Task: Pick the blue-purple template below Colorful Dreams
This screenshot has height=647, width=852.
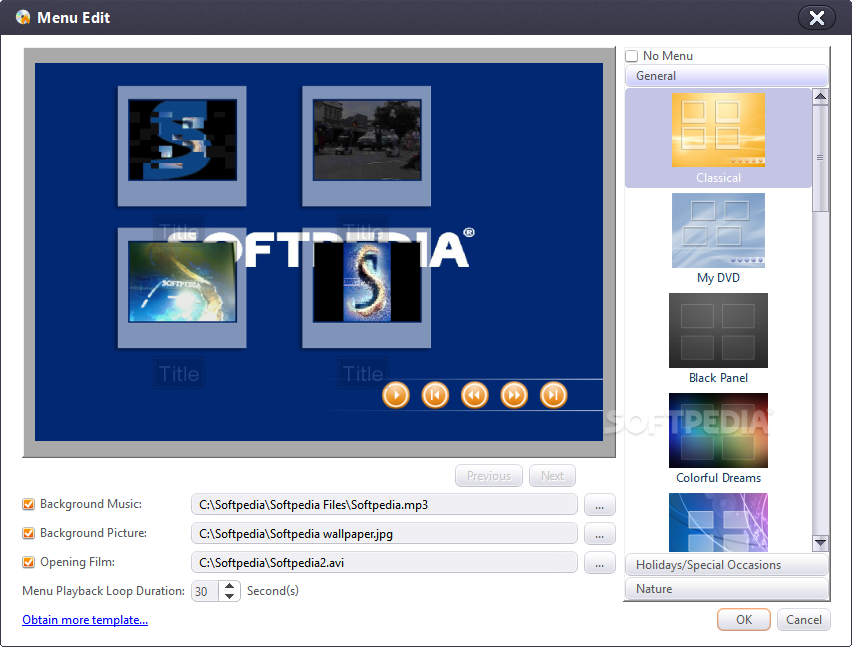Action: (x=718, y=522)
